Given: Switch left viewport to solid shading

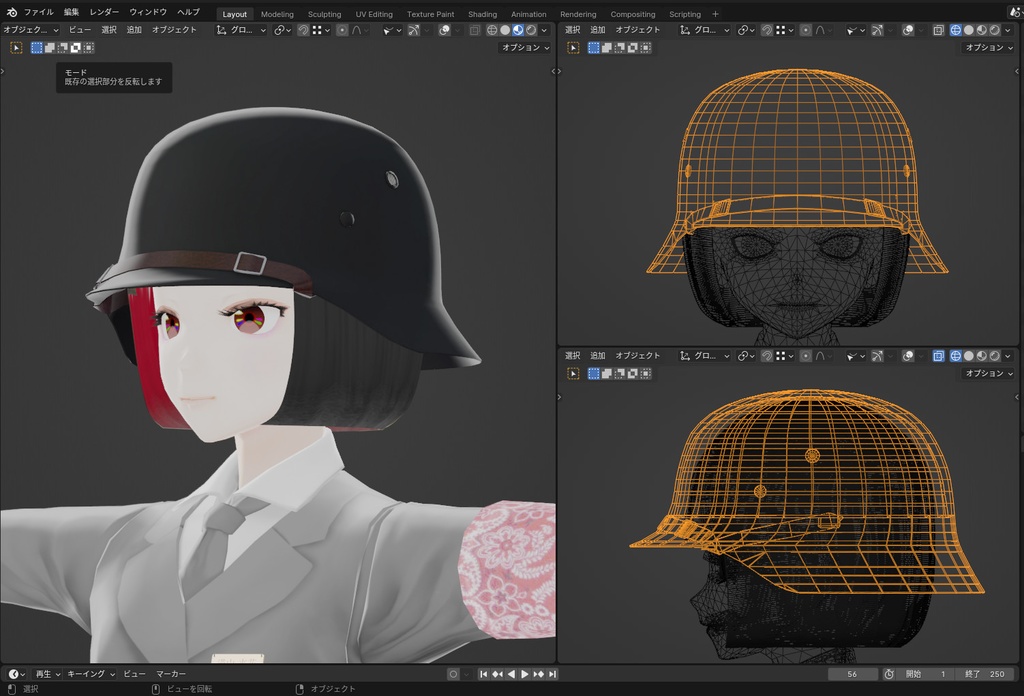Looking at the screenshot, I should 505,30.
